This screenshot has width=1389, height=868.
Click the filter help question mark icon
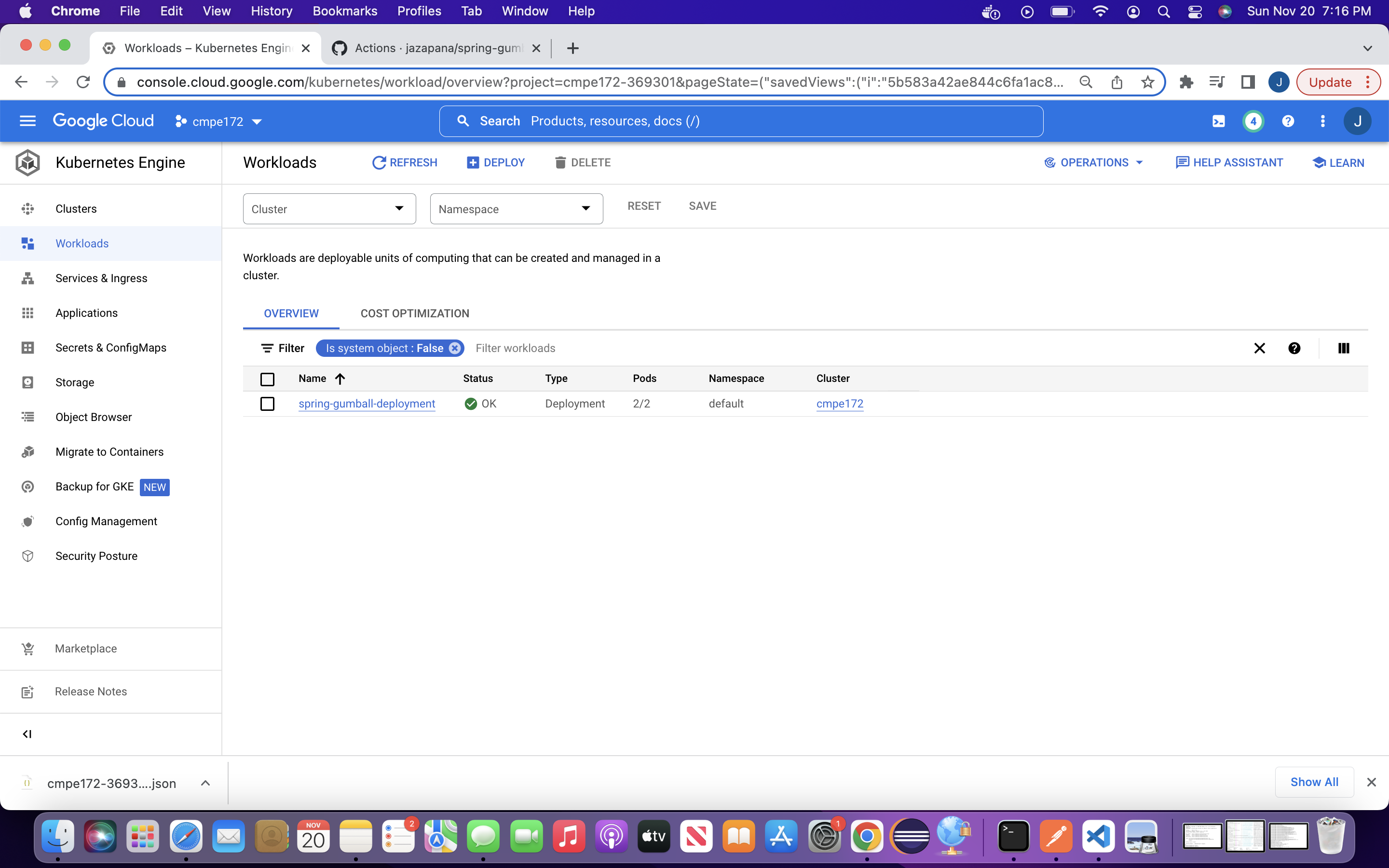tap(1294, 348)
